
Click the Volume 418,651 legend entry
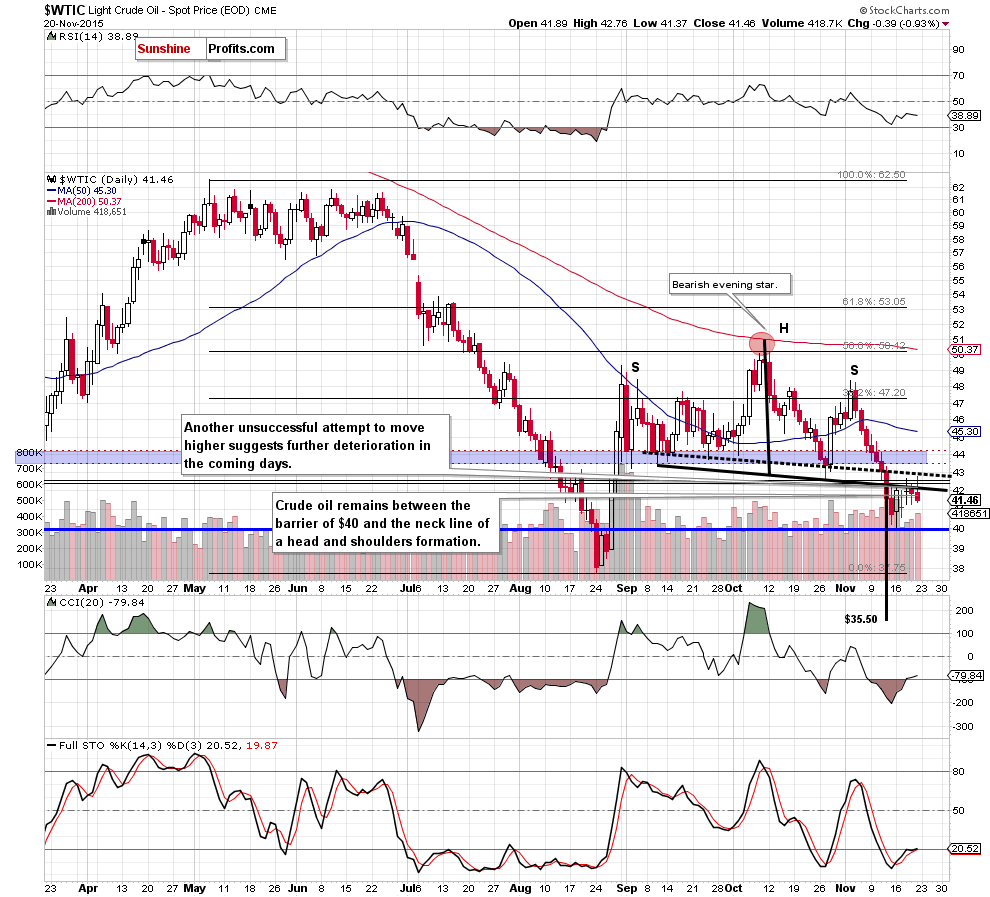tap(87, 212)
